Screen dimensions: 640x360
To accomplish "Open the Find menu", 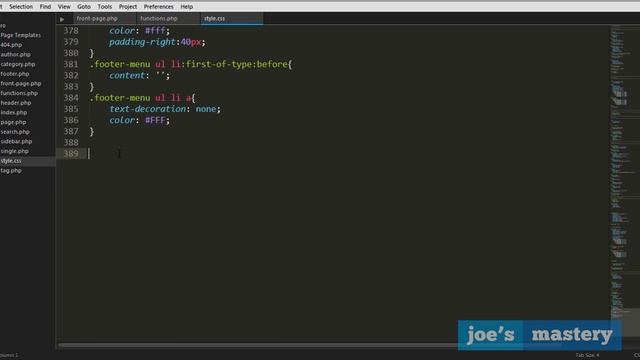I will [x=45, y=7].
